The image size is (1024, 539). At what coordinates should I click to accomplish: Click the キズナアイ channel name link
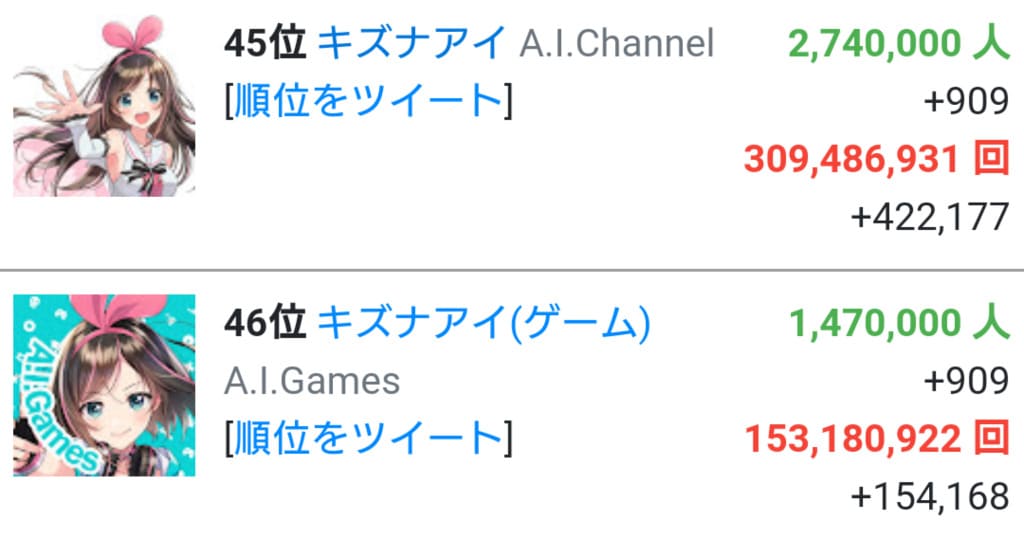click(411, 43)
